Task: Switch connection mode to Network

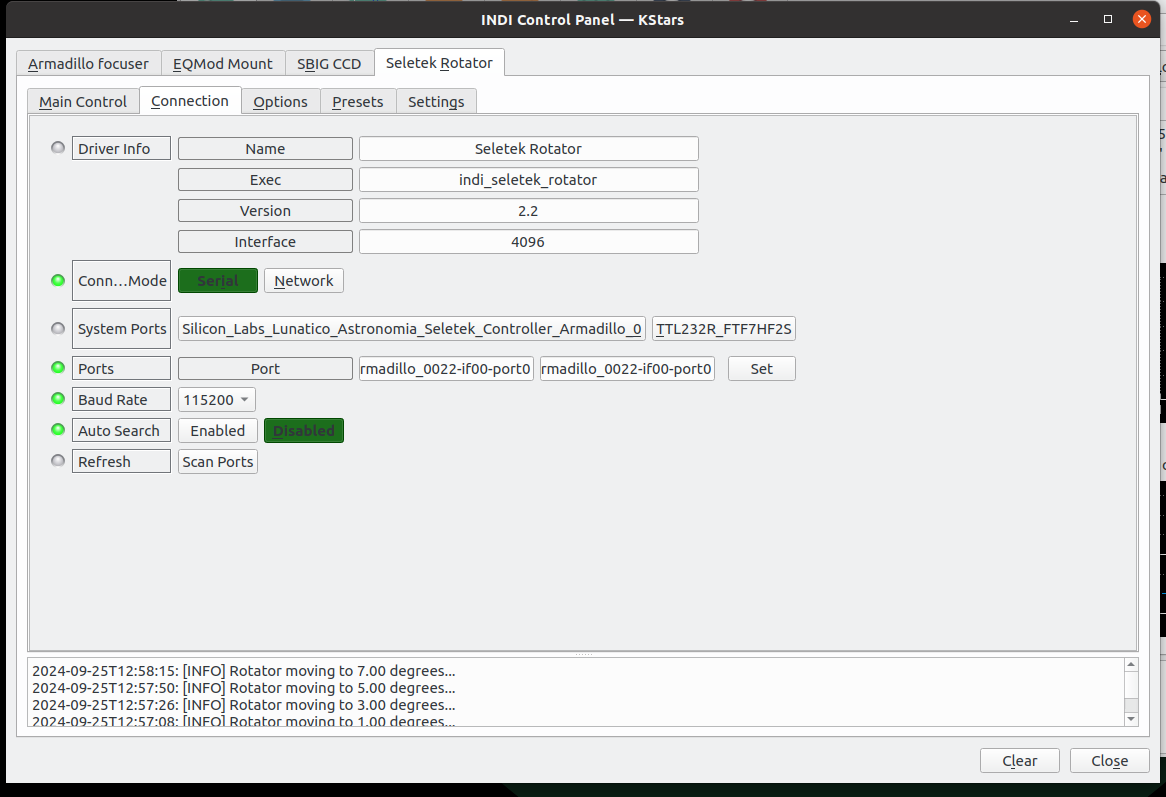Action: (303, 280)
